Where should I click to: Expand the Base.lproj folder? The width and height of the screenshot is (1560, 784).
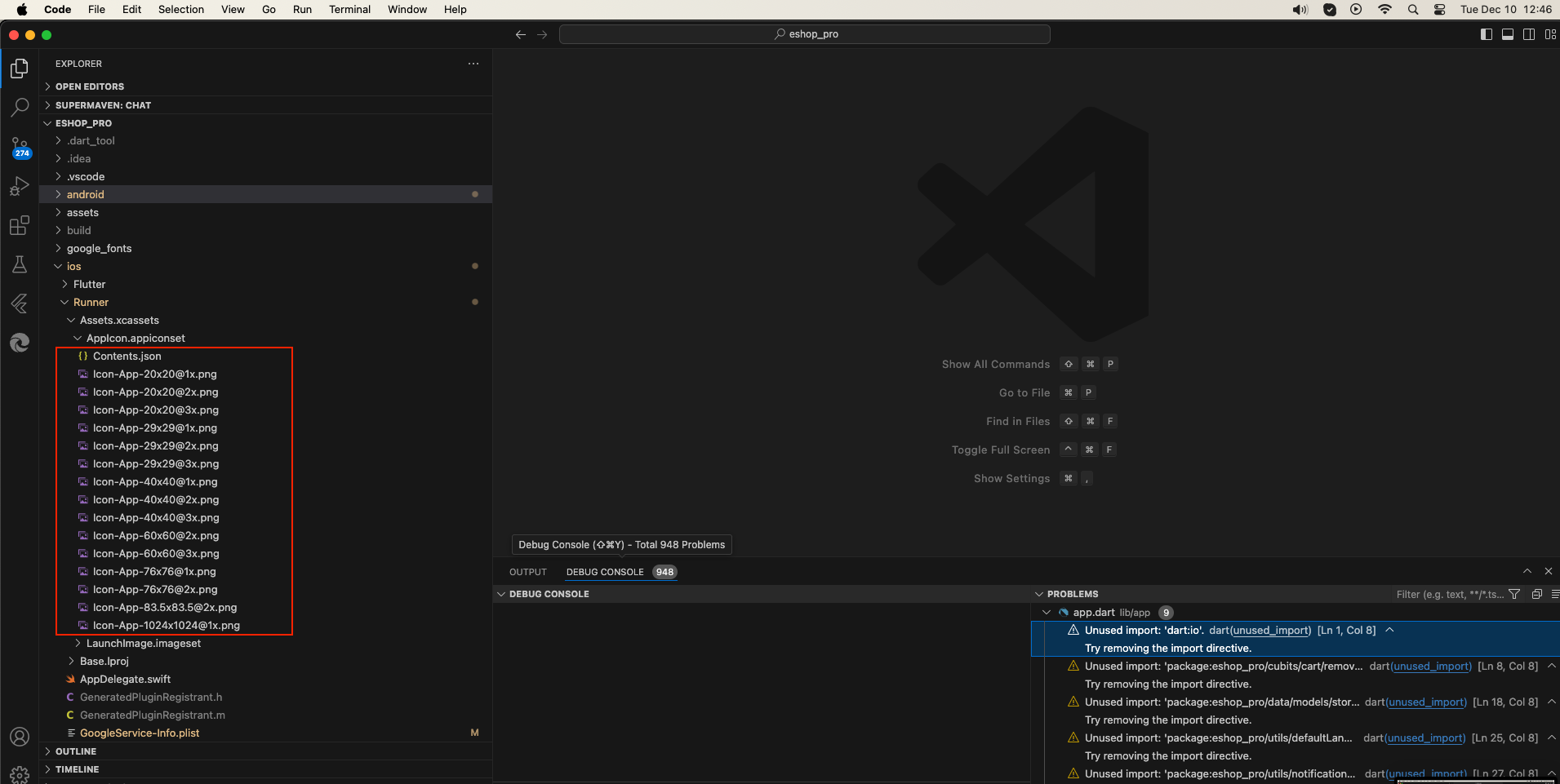[x=265, y=661]
